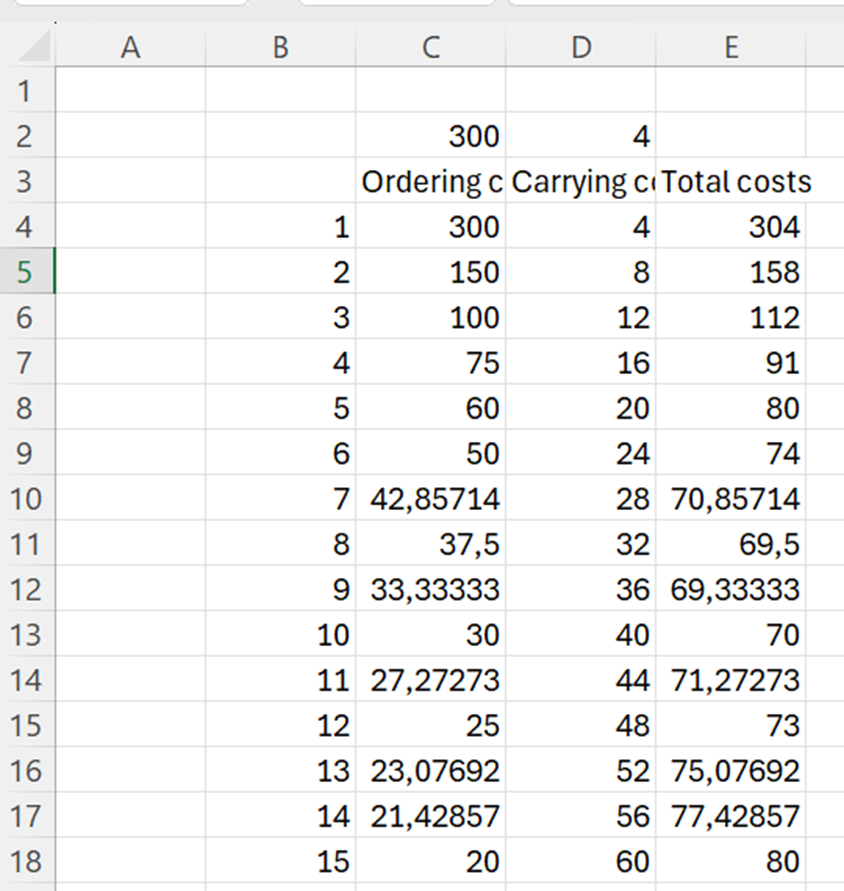The image size is (844, 891).
Task: Select column header E
Action: pyautogui.click(x=731, y=46)
